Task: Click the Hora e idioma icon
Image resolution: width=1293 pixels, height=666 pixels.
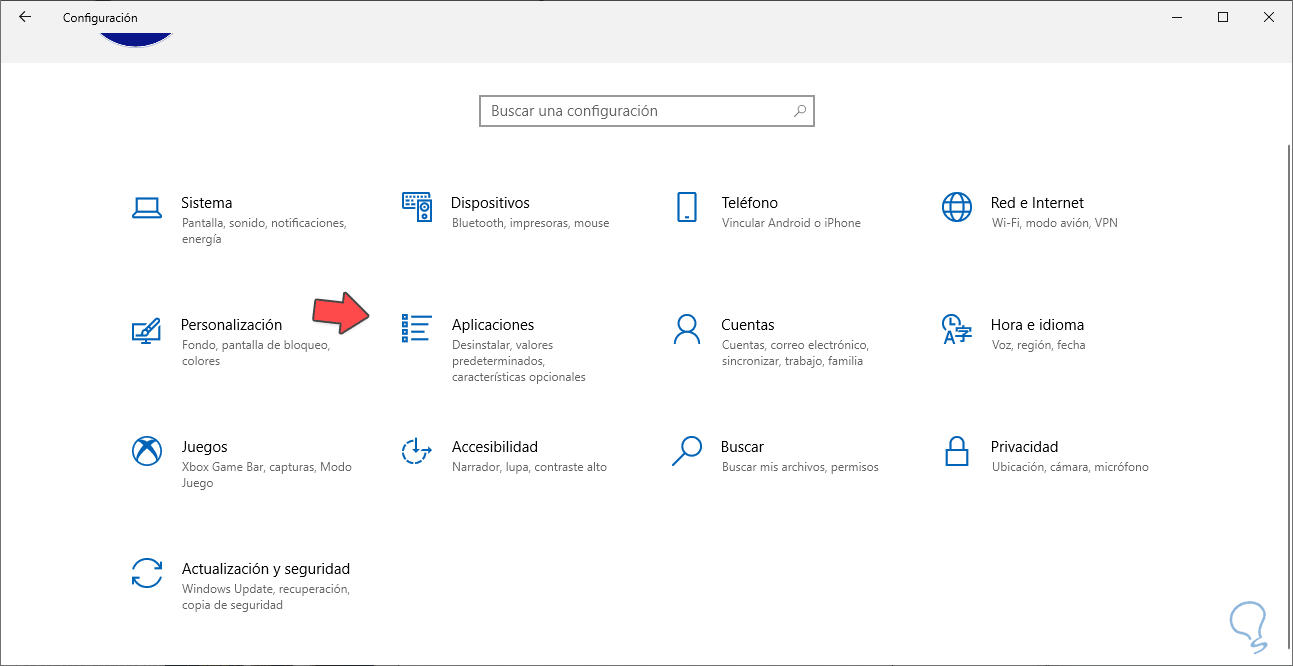Action: 957,329
